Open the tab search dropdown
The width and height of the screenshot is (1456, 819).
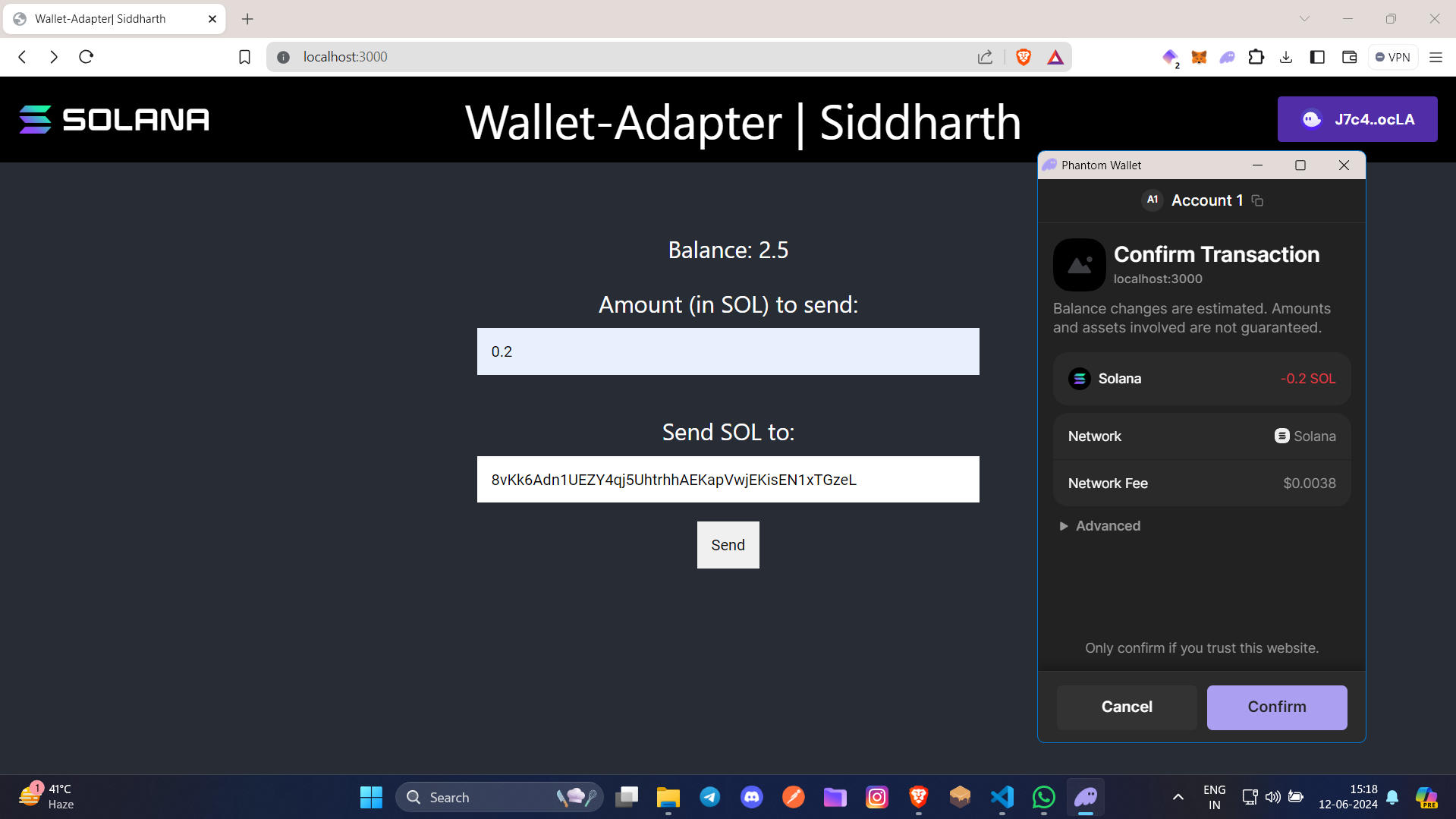click(1304, 19)
